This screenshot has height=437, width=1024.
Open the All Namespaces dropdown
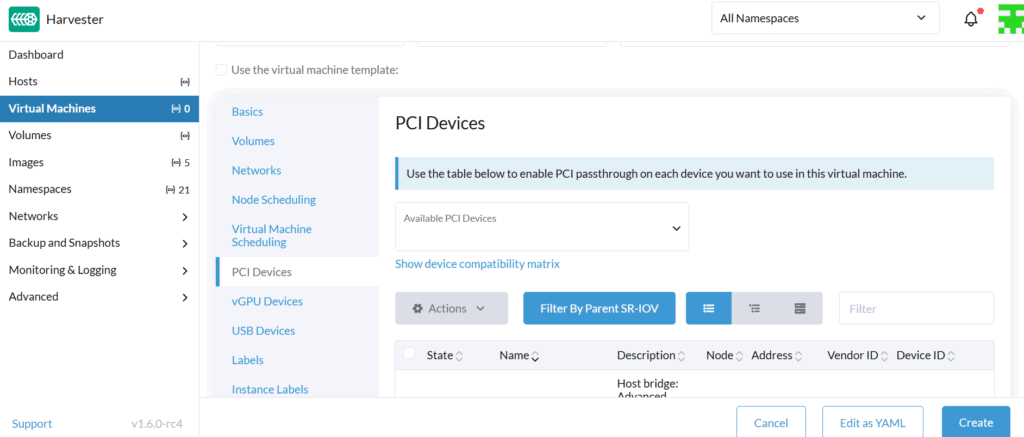point(825,18)
